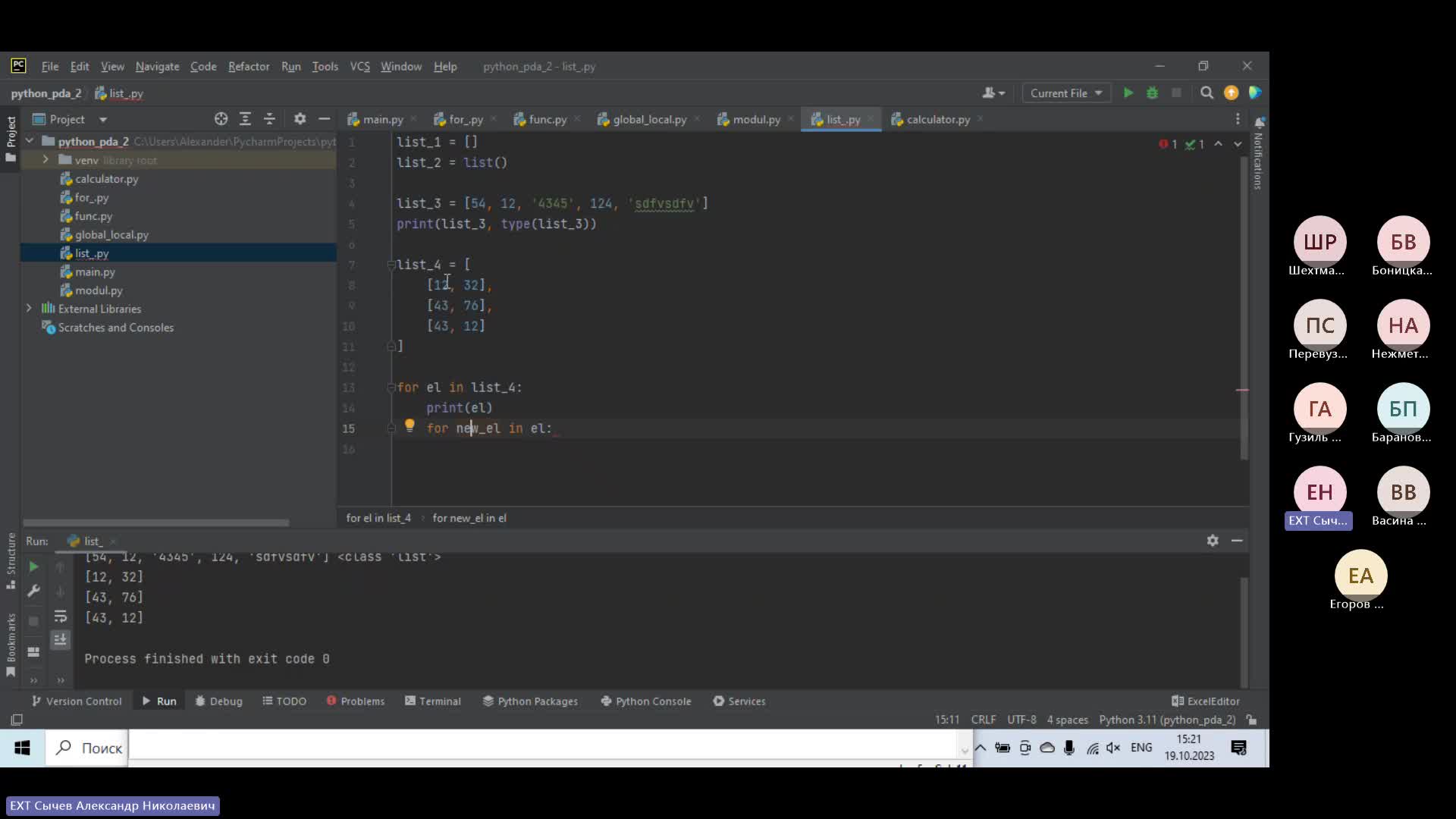Open the File menu
Image resolution: width=1456 pixels, height=819 pixels.
click(50, 67)
